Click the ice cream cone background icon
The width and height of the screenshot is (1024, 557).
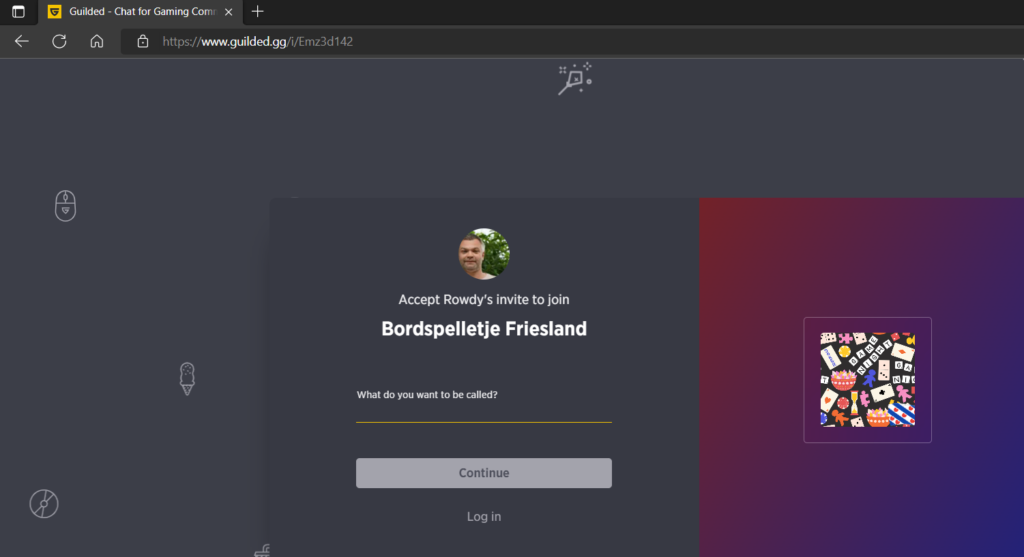click(187, 379)
